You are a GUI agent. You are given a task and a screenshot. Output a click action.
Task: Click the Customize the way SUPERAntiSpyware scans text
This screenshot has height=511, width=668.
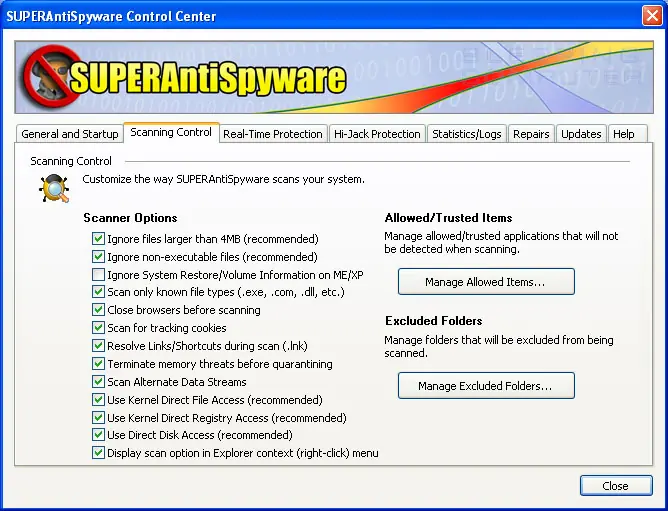(x=224, y=179)
